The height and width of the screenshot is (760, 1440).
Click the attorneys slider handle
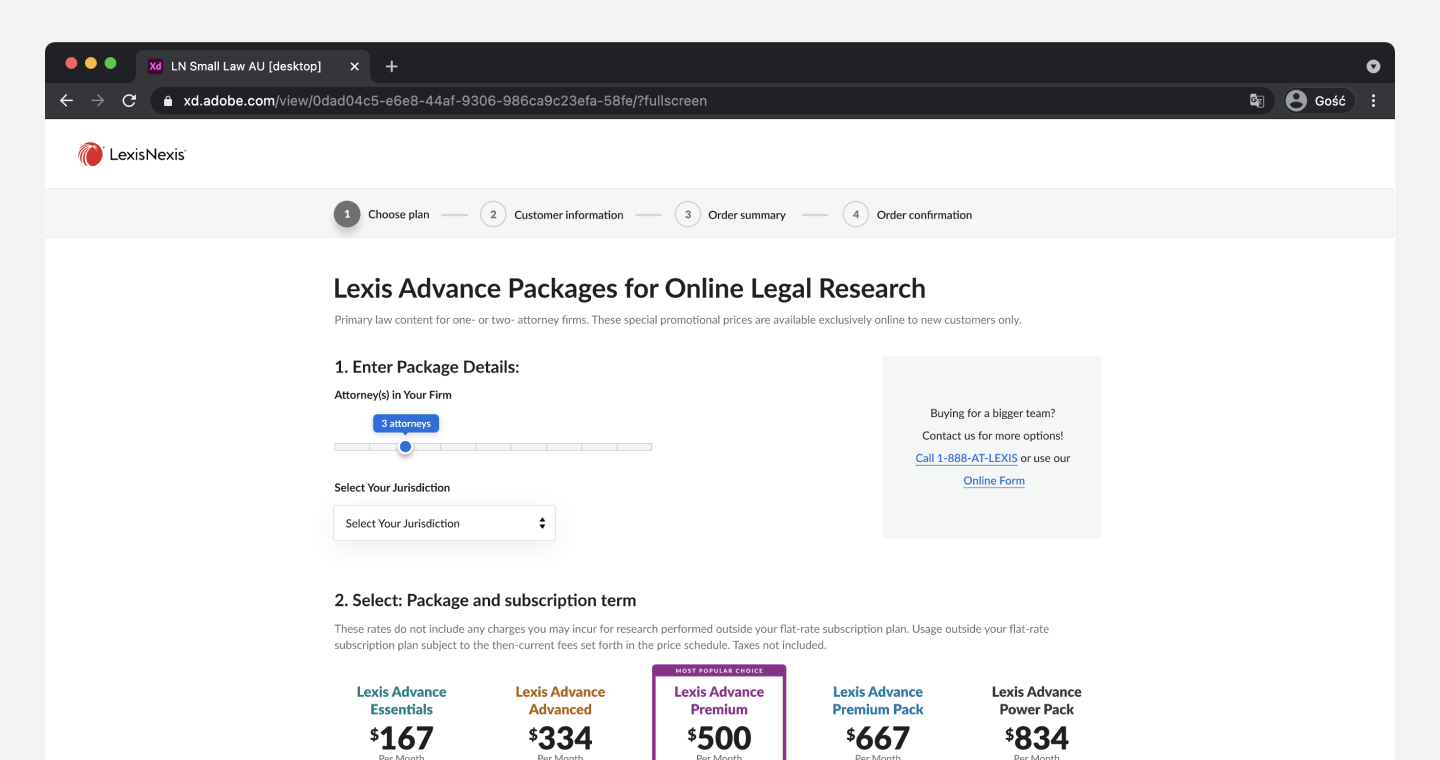(x=405, y=446)
